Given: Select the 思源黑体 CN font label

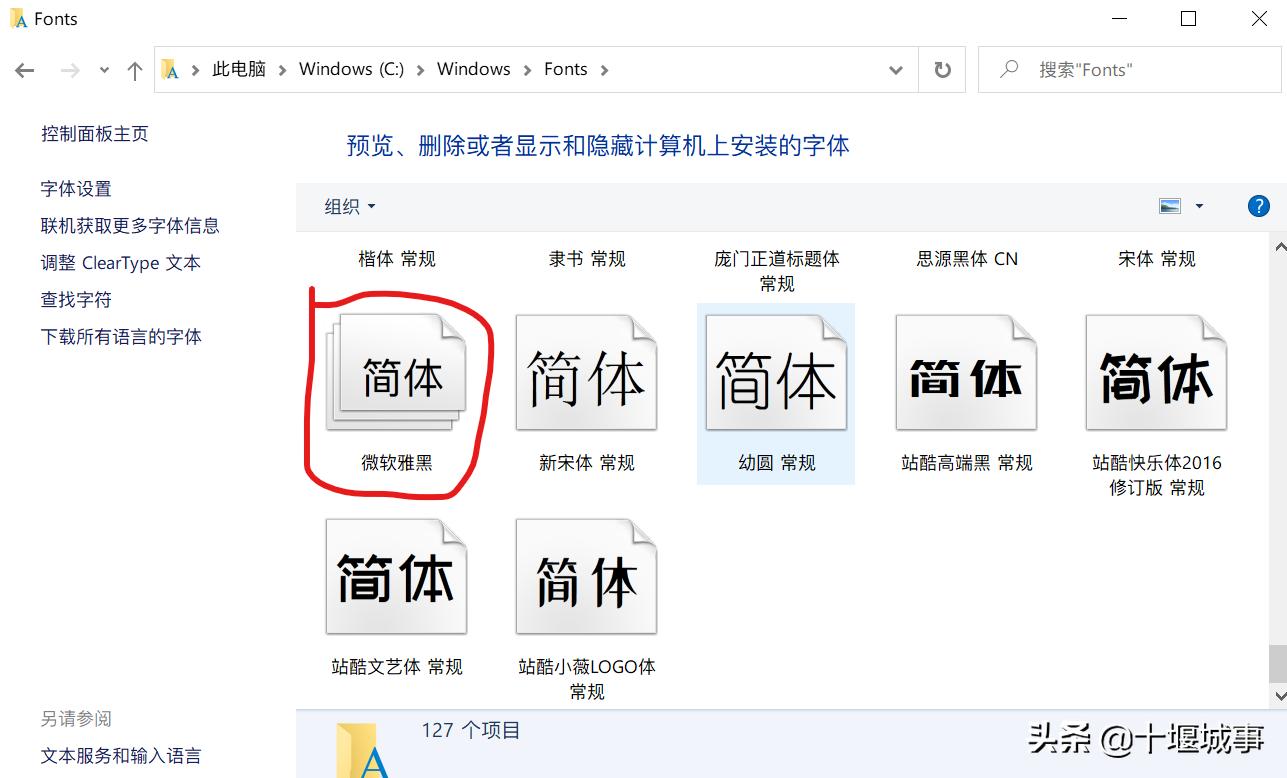Looking at the screenshot, I should [x=967, y=259].
